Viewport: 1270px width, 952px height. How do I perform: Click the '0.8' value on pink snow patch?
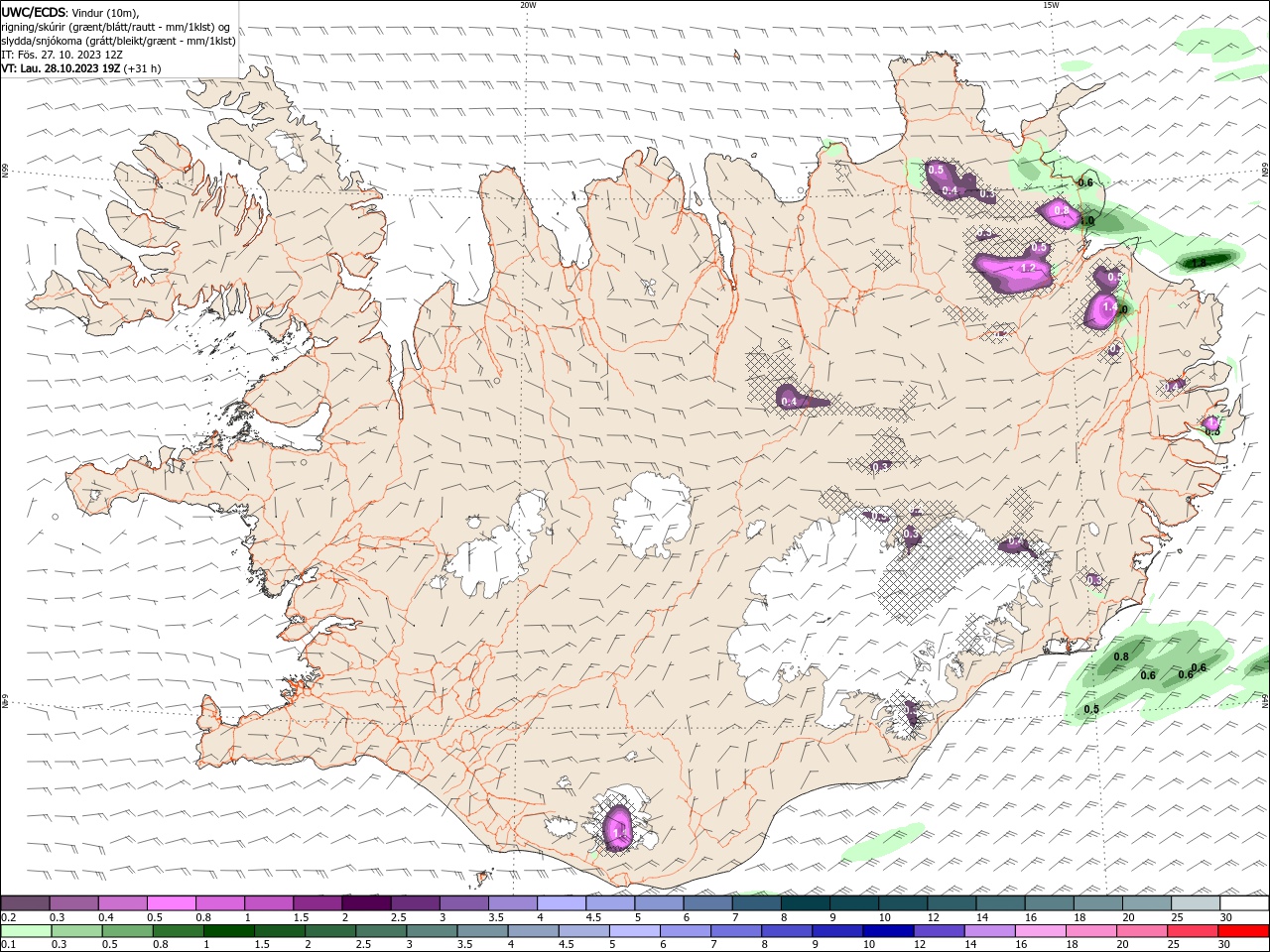[1062, 210]
